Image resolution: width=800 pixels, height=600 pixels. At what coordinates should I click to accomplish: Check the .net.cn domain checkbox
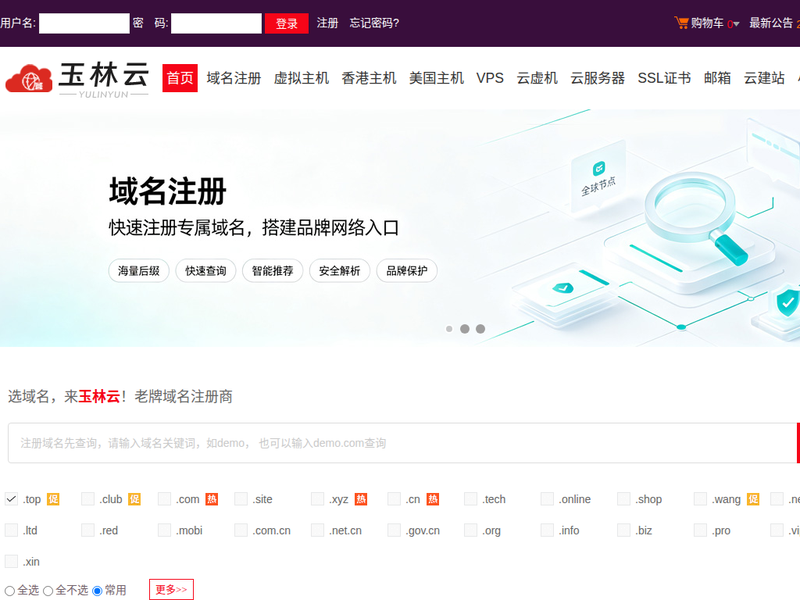point(317,530)
